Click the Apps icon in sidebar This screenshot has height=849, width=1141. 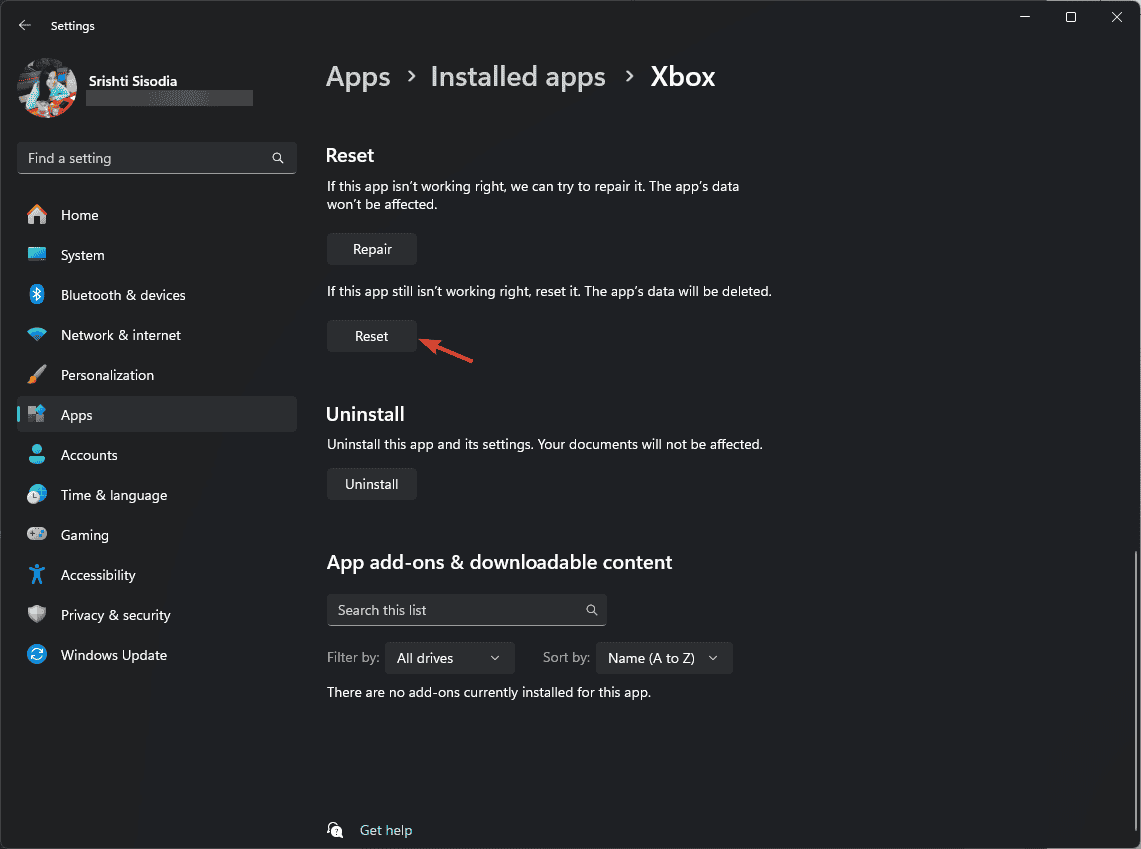coord(37,414)
